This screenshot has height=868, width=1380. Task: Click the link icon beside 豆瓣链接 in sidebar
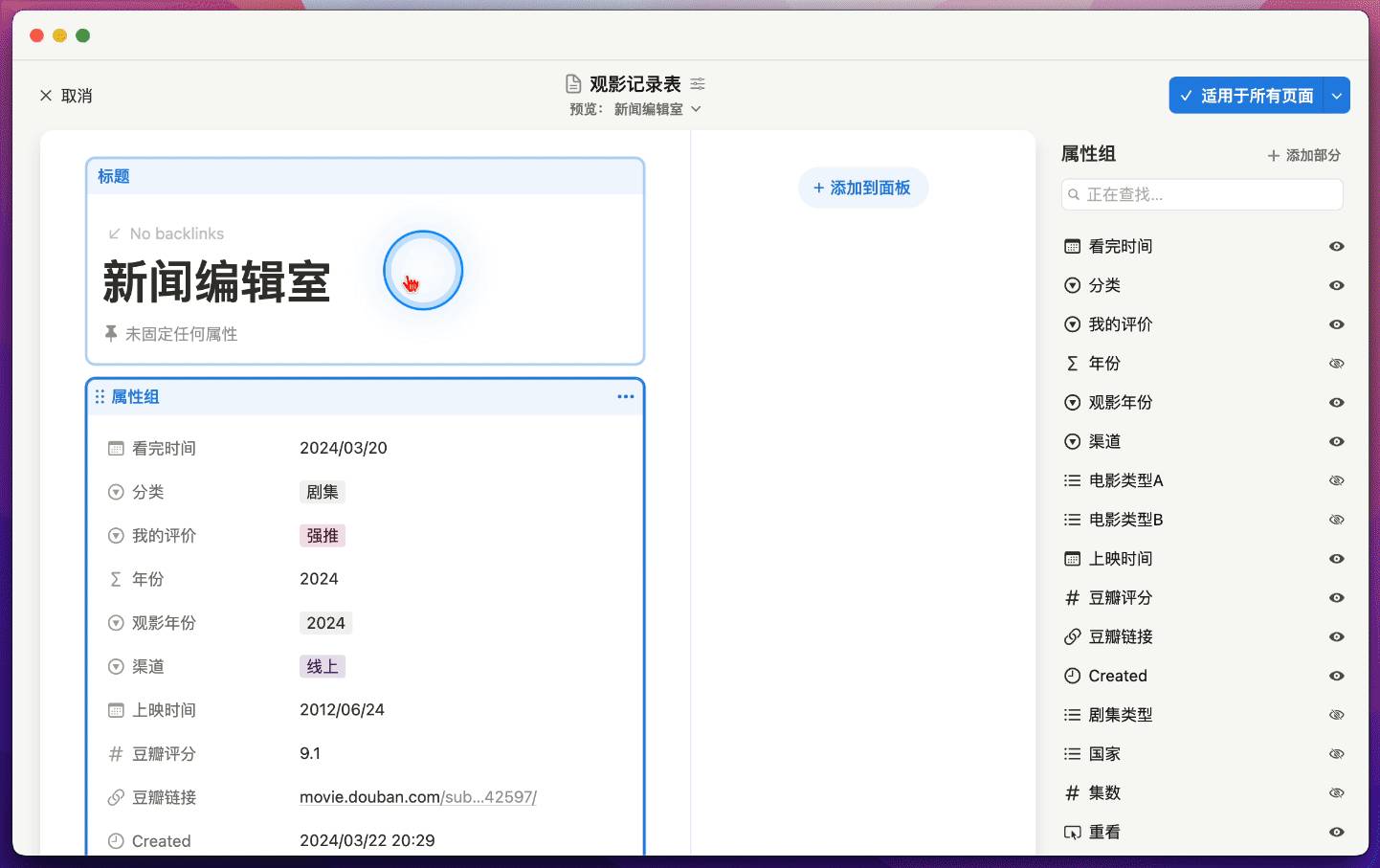point(1072,636)
